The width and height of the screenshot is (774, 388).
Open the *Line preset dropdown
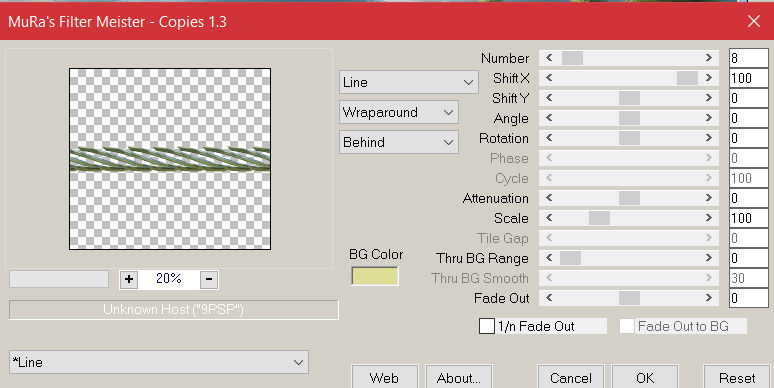[x=159, y=362]
